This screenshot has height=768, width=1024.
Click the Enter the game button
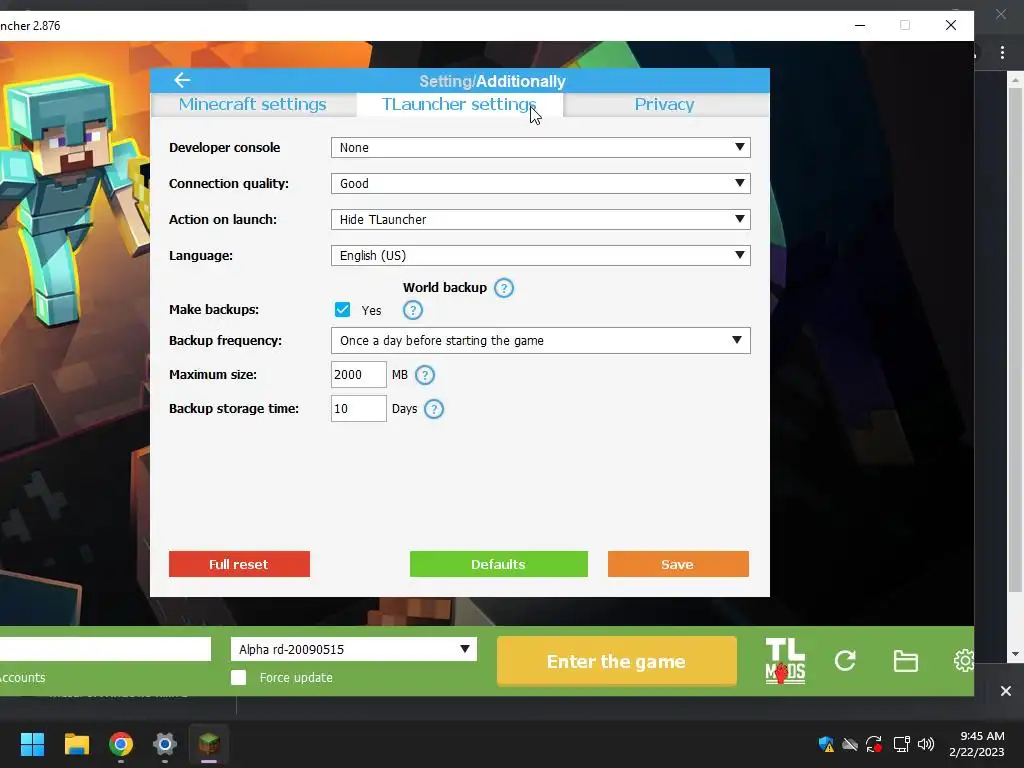coord(616,662)
